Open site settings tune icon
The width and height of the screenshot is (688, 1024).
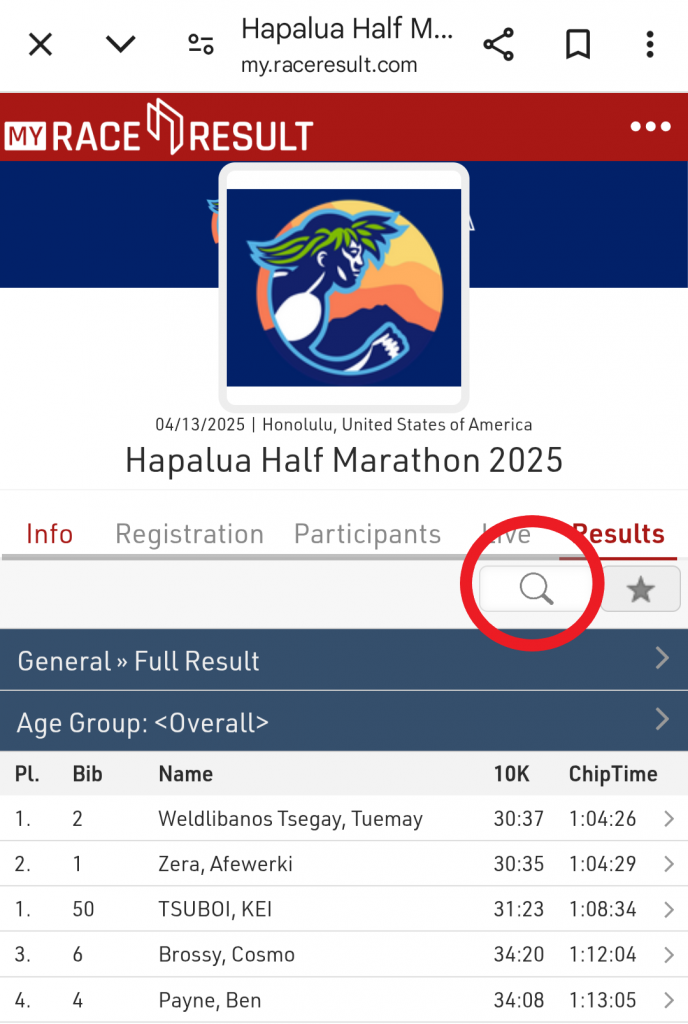tap(200, 44)
